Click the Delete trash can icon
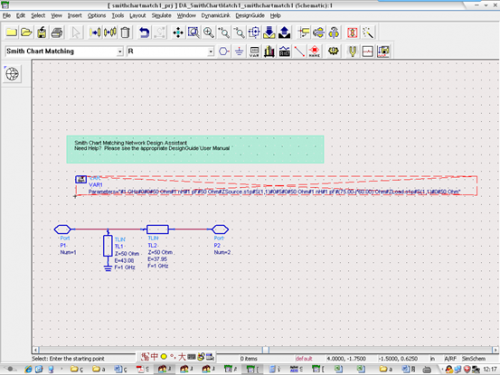Viewport: 500px width, 375px height. (125, 33)
